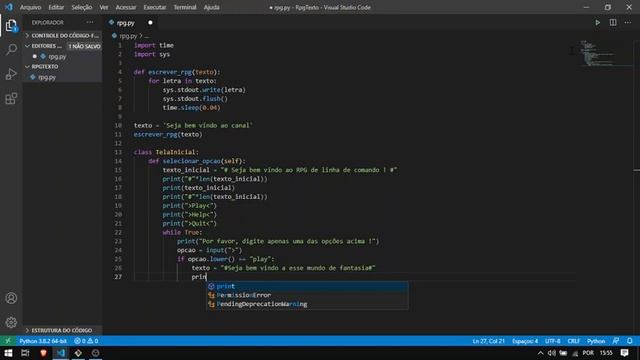Viewport: 640px width, 360px height.
Task: Open the Ajuda menu
Action: [211, 7]
